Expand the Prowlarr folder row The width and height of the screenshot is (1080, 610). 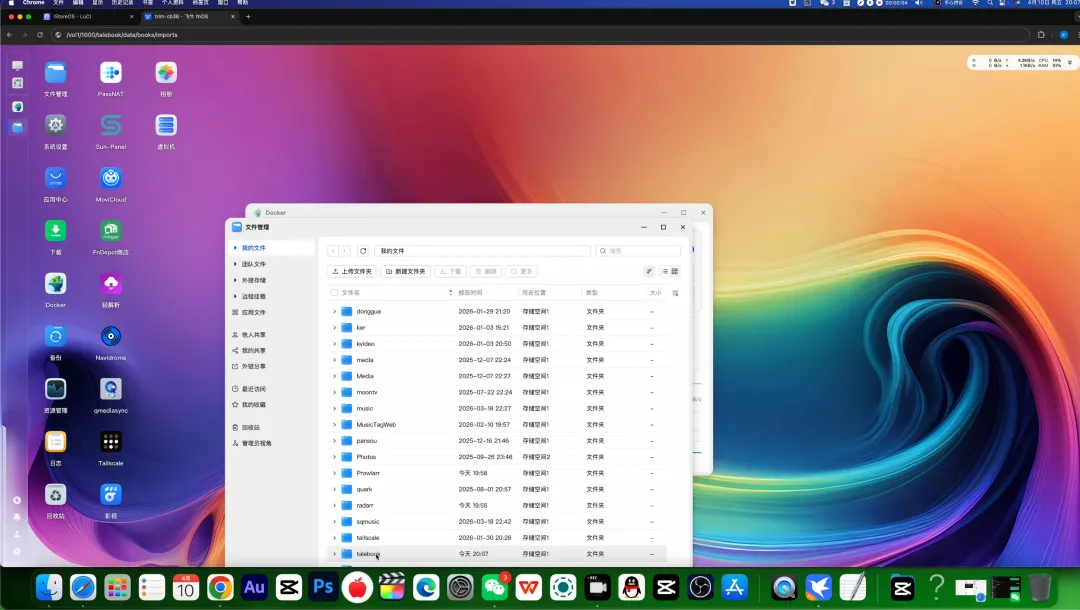335,473
